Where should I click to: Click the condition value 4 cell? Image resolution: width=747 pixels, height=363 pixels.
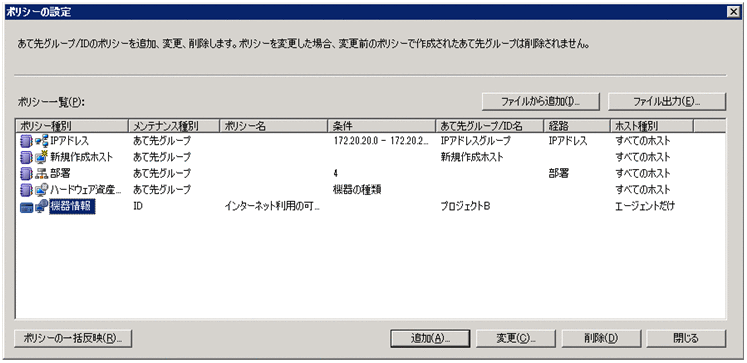pos(336,173)
